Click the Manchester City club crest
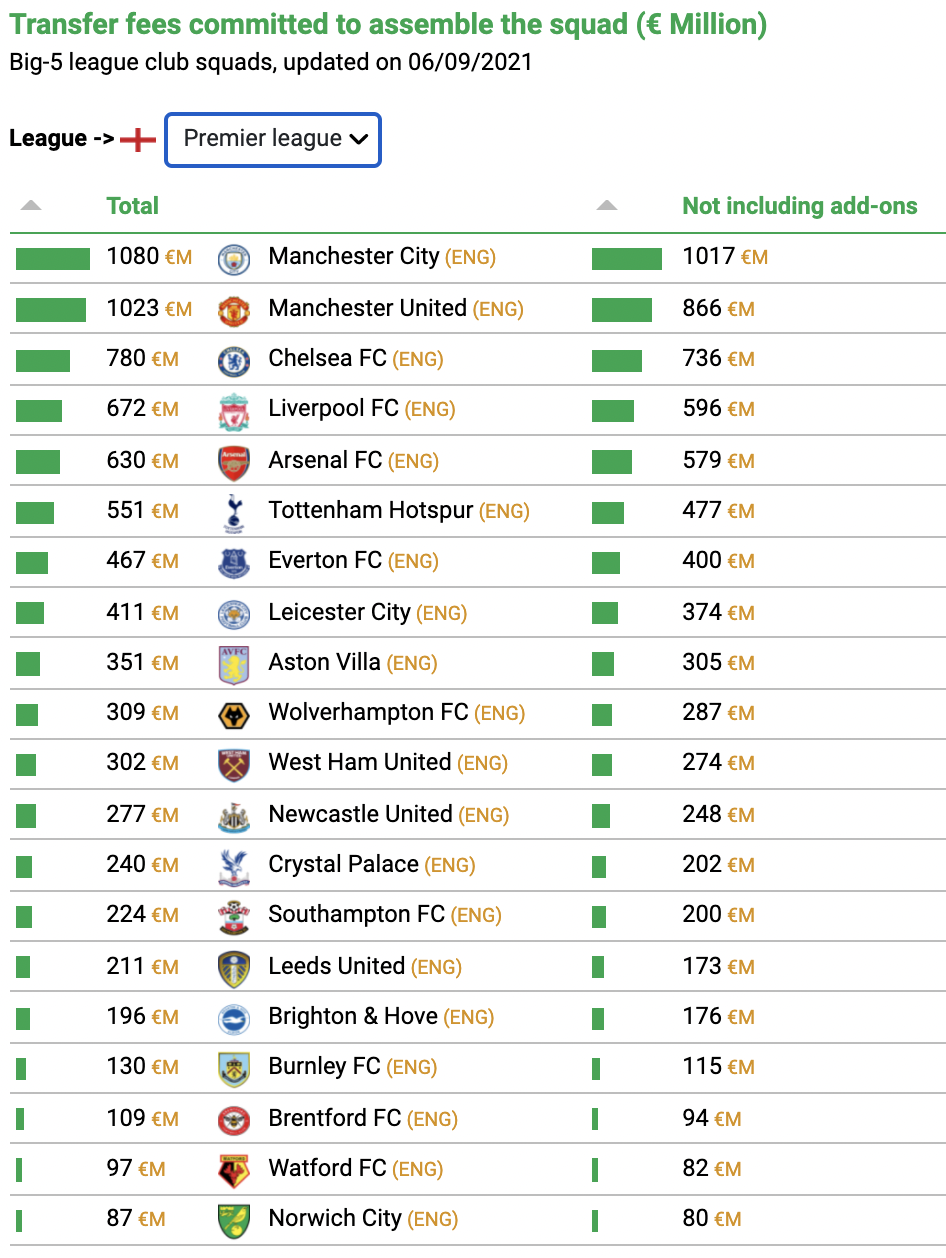Image resolution: width=946 pixels, height=1258 pixels. [x=234, y=258]
